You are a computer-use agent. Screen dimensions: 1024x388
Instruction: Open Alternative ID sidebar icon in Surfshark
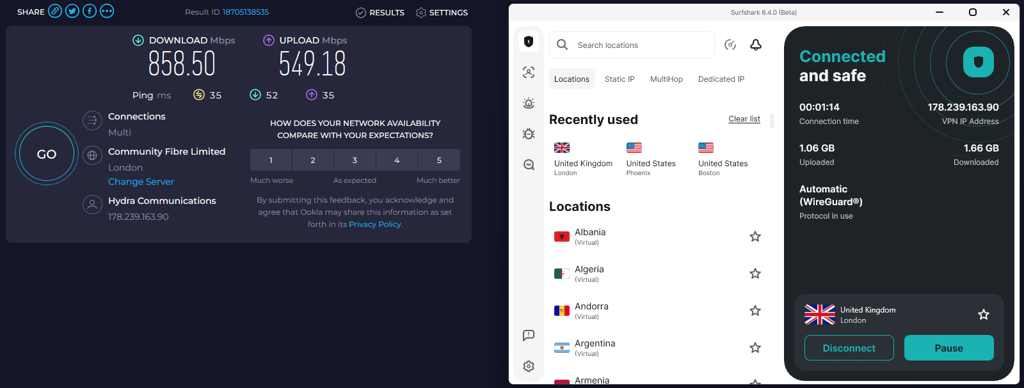tap(528, 73)
